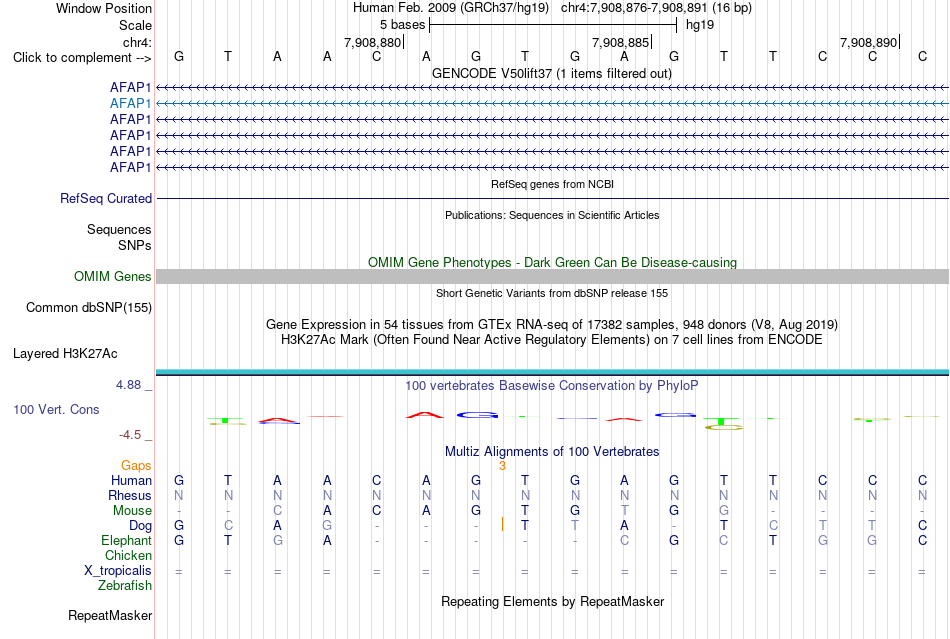950x639 pixels.
Task: Click the Scale label on the left
Action: click(135, 25)
